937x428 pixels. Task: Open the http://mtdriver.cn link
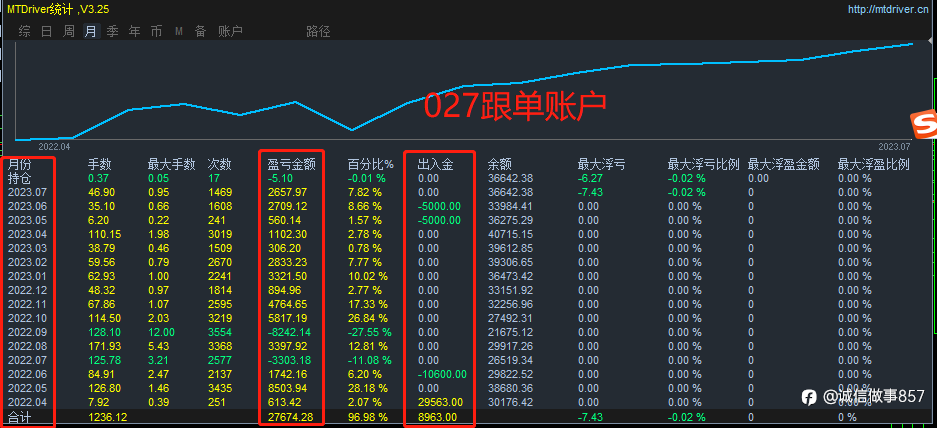click(887, 10)
